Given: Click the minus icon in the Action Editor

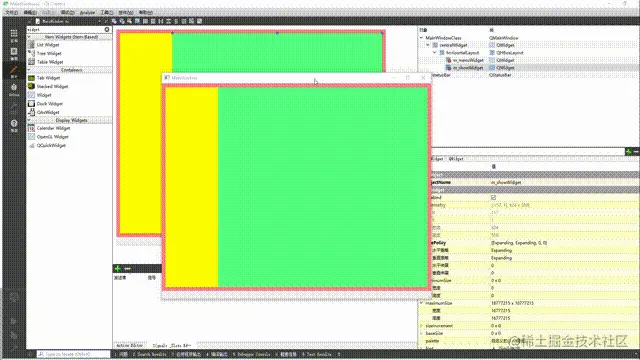Looking at the screenshot, I should (x=127, y=269).
